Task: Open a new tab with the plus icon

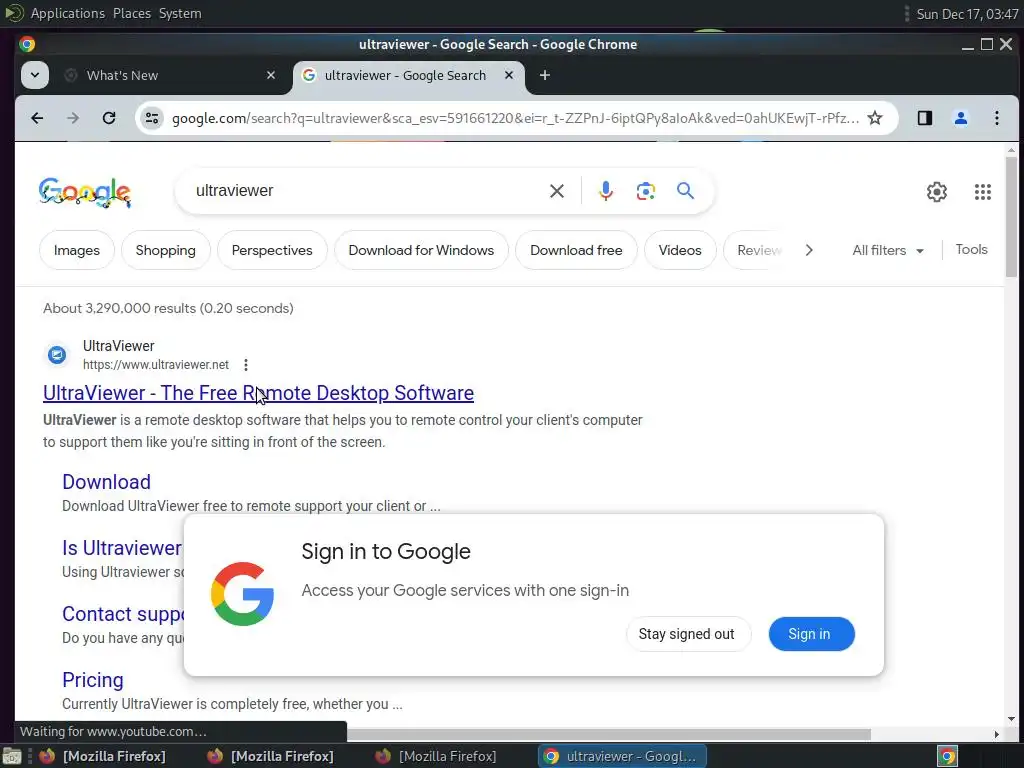Action: 545,76
